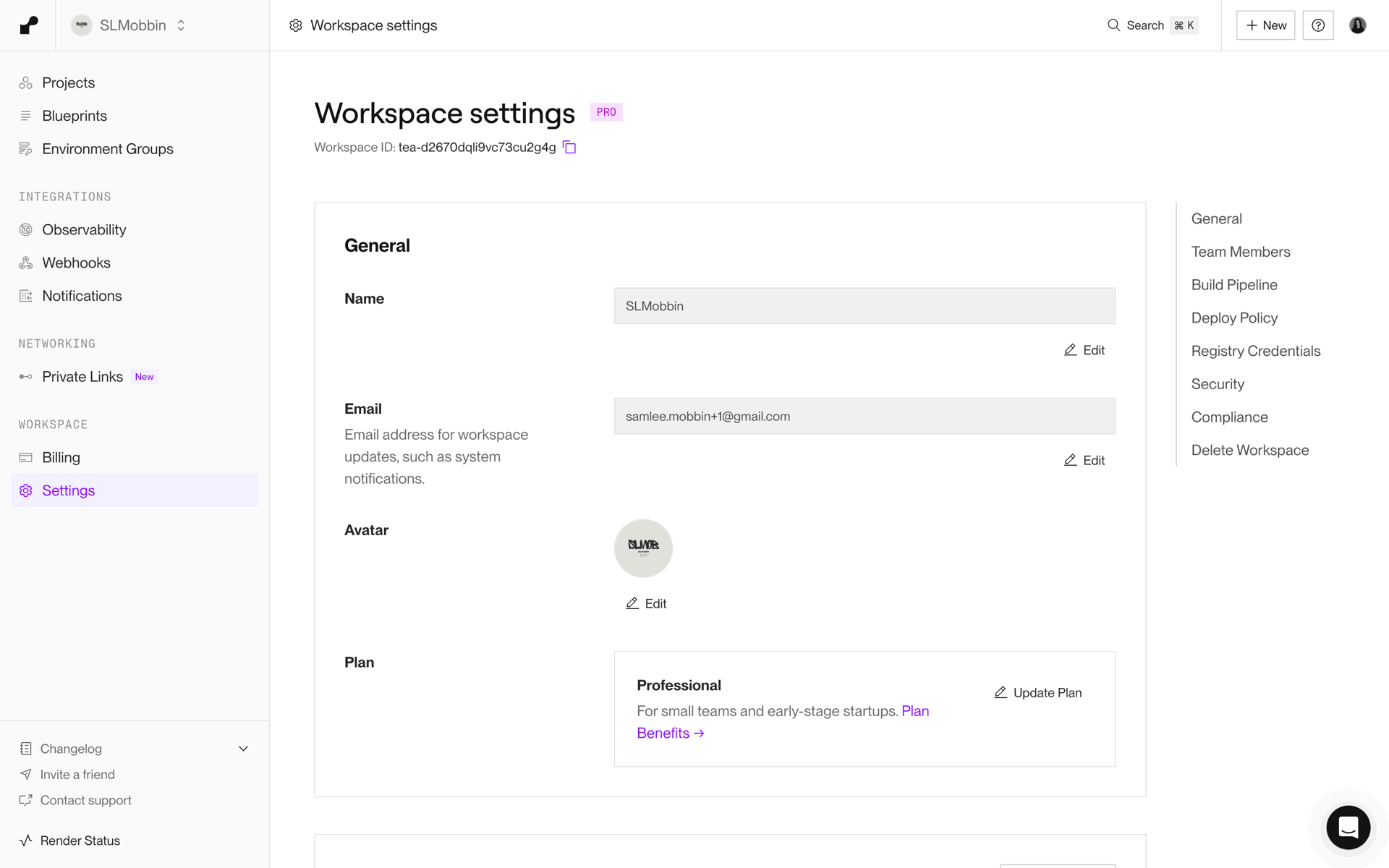Open Private Links page
1389x868 pixels.
coord(135,377)
